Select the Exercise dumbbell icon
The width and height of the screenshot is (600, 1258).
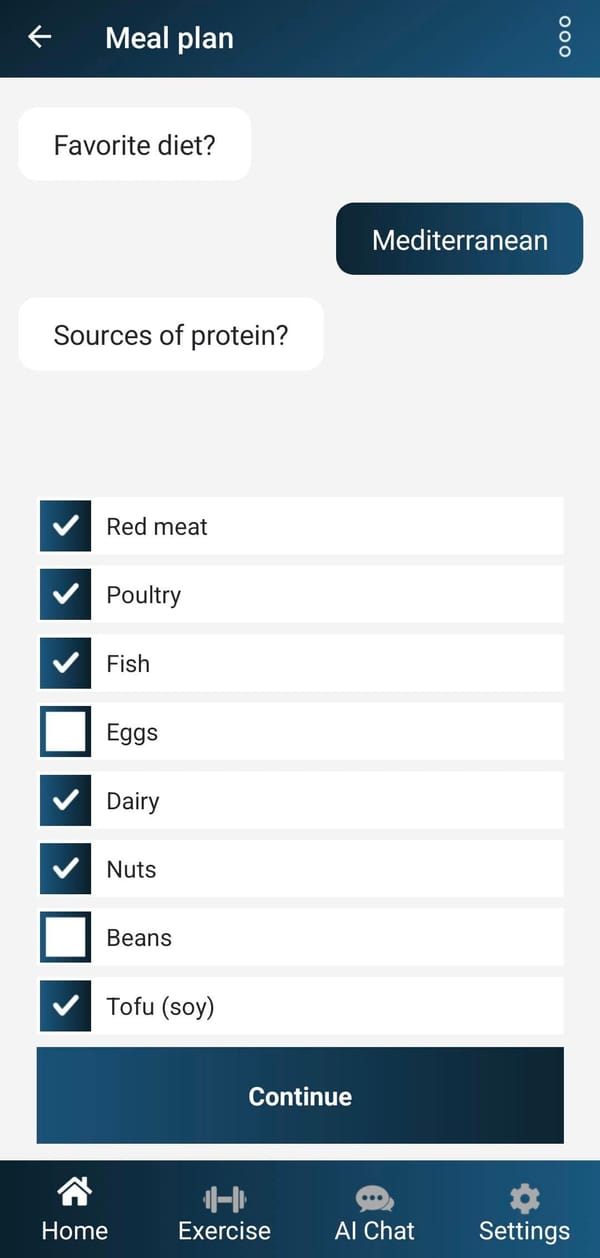[x=224, y=1196]
